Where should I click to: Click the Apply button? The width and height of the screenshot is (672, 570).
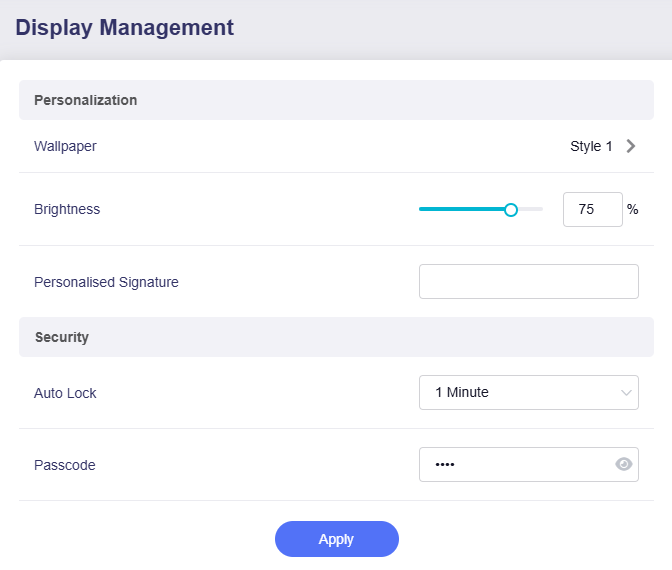click(x=337, y=539)
